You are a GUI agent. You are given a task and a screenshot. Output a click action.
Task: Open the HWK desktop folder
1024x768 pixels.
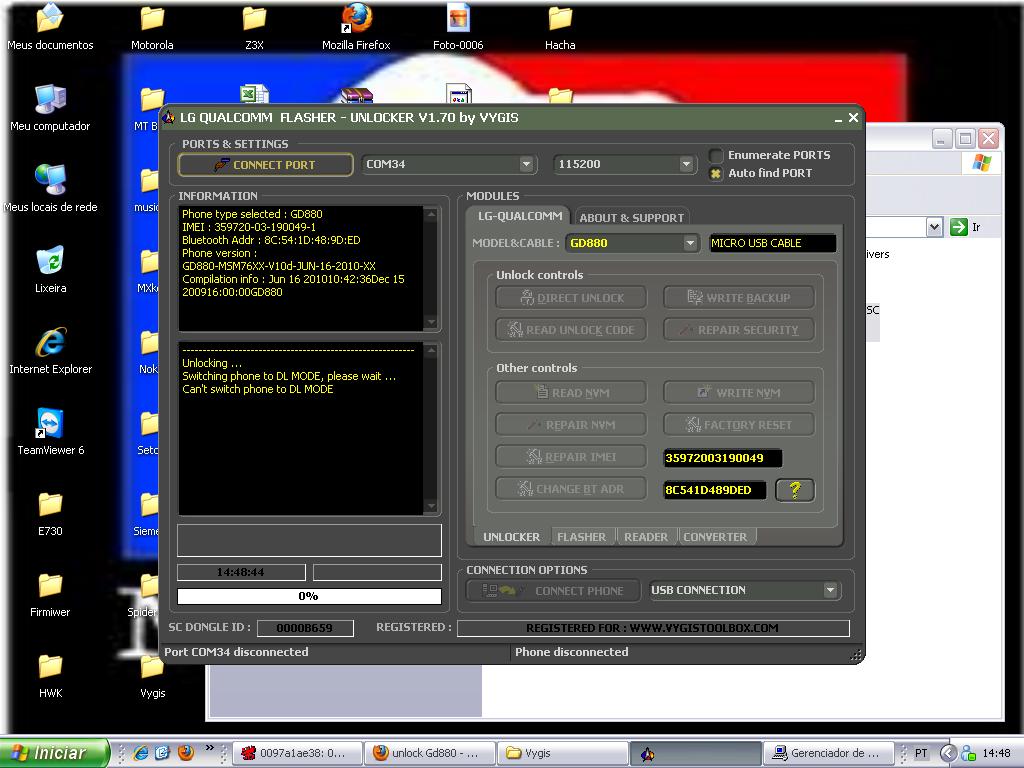click(50, 675)
